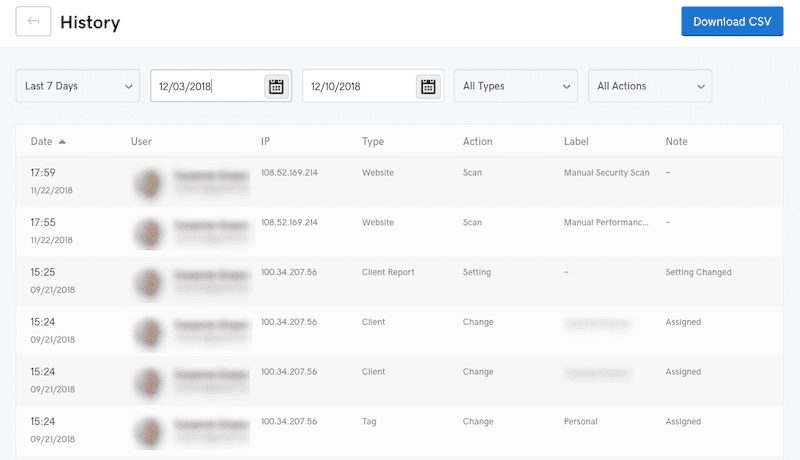Sort by the Type column header
800x460 pixels.
tap(373, 141)
